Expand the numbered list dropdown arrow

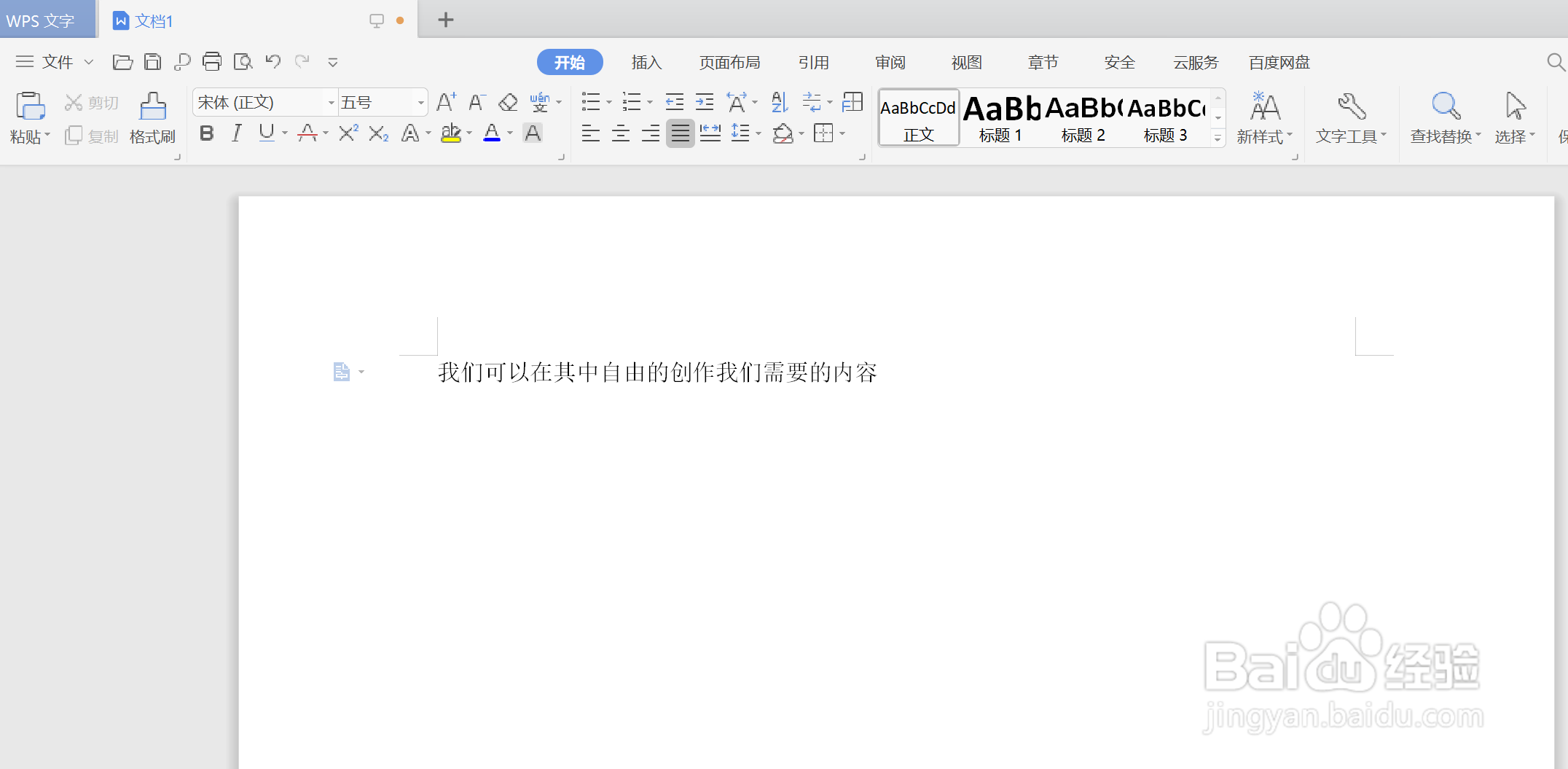pyautogui.click(x=650, y=103)
